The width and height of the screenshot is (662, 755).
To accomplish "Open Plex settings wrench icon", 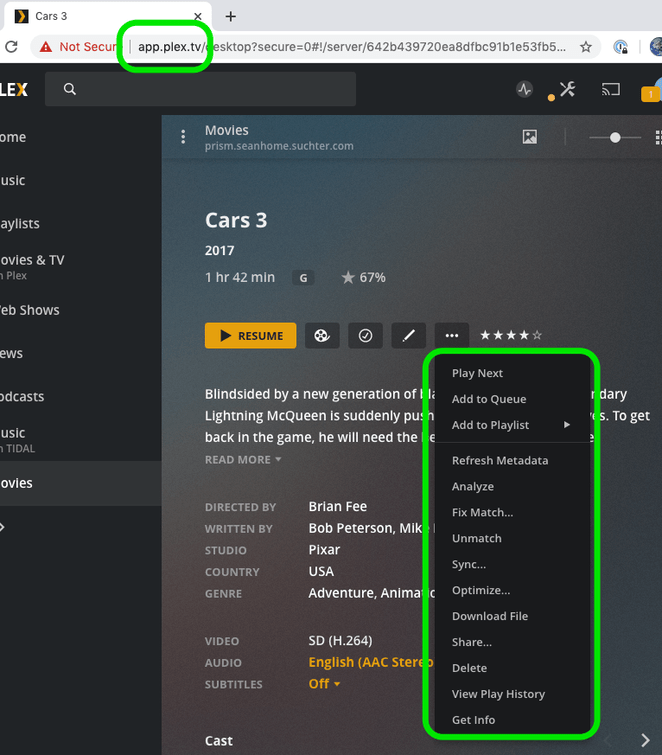I will tap(567, 89).
